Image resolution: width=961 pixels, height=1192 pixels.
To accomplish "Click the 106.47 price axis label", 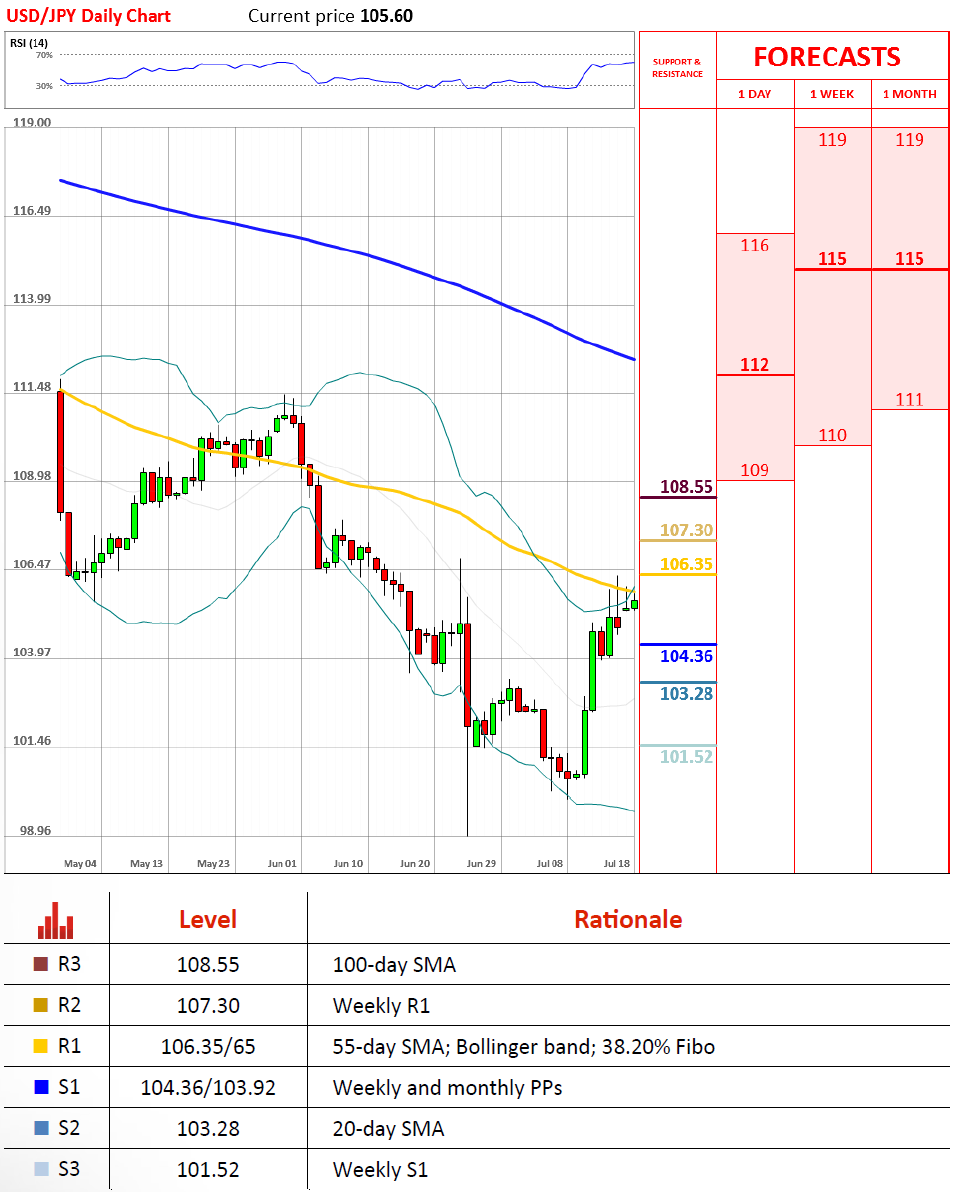I will (32, 564).
